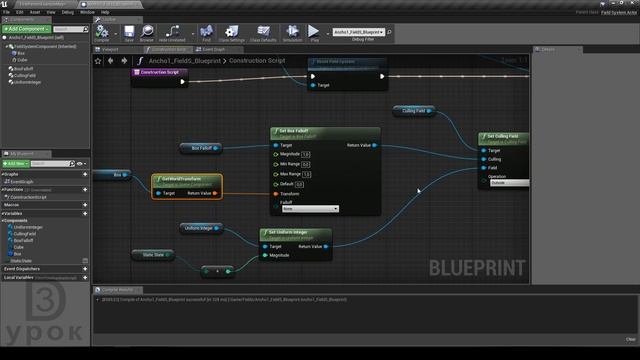Open the Falloff dropdown on Set Box Falloff
Screen dimensions: 640x360
pos(310,209)
